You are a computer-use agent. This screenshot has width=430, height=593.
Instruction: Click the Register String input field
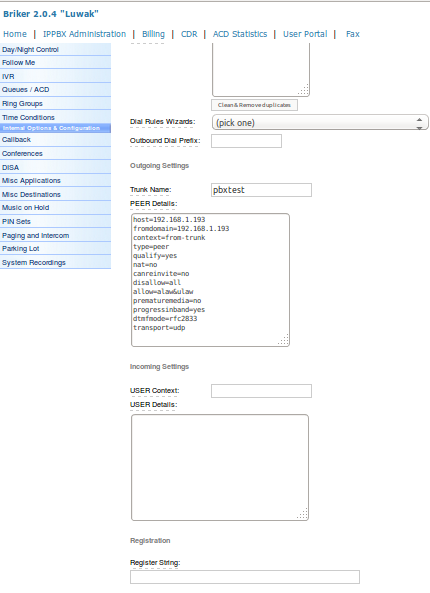pos(245,577)
